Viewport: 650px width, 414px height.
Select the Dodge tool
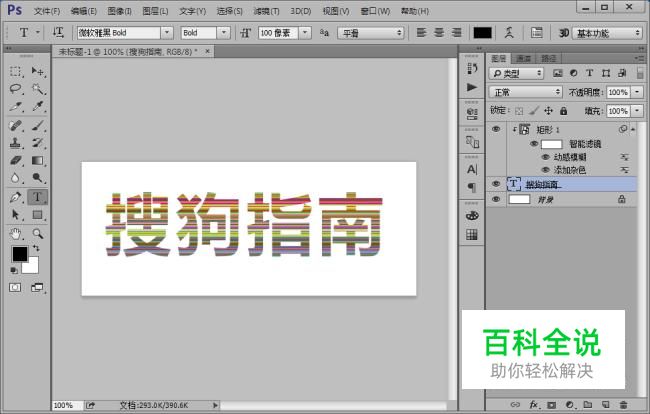(x=38, y=178)
